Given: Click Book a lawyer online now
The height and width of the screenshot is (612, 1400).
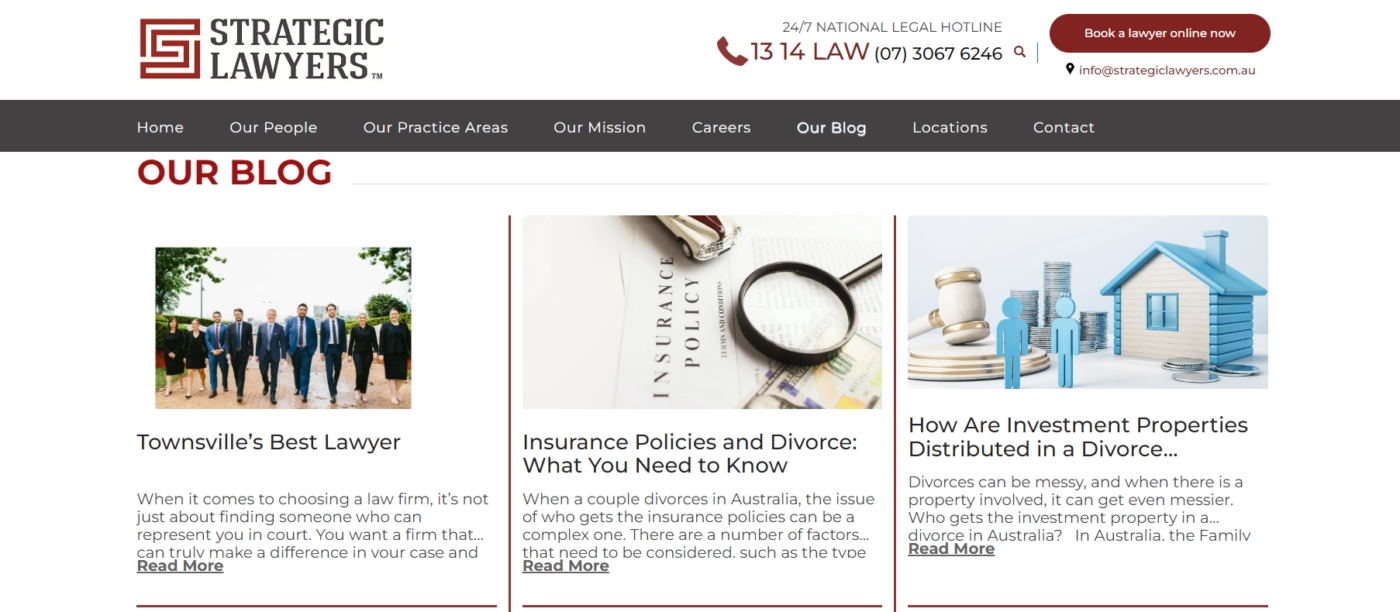Looking at the screenshot, I should [1160, 33].
